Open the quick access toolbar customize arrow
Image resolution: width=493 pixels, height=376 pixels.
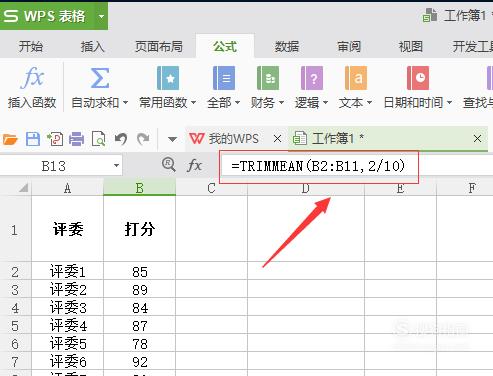172,139
